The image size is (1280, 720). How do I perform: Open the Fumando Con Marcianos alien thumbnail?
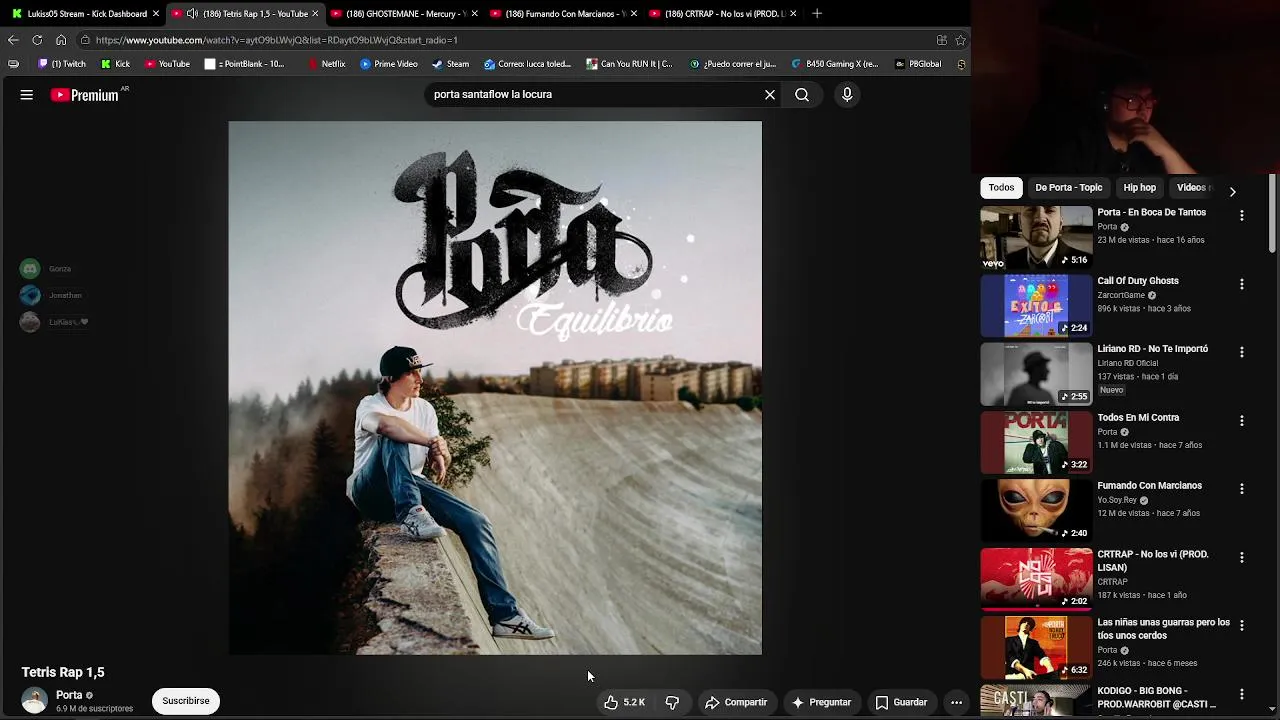[1036, 510]
